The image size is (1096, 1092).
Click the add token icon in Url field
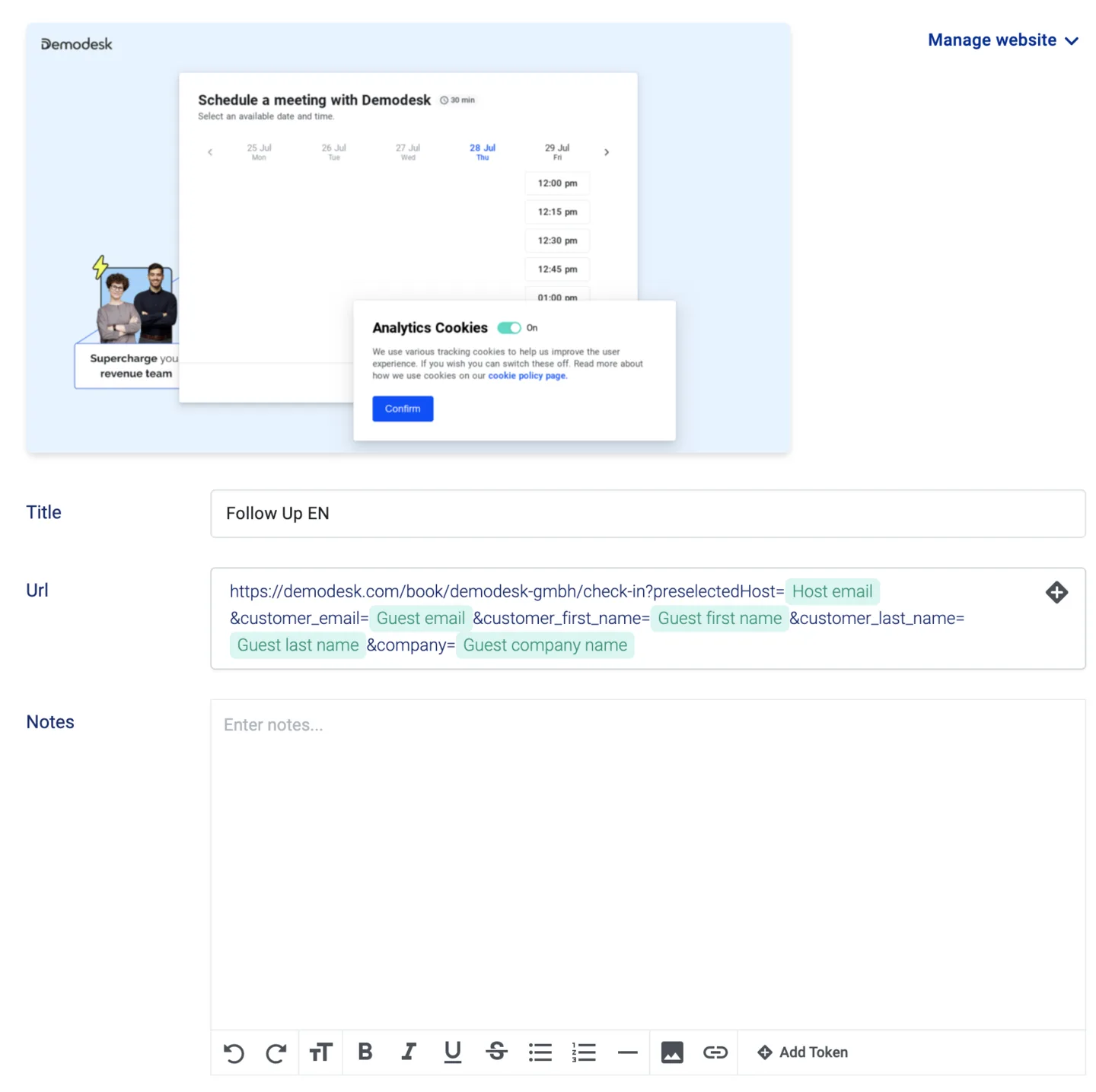tap(1056, 592)
